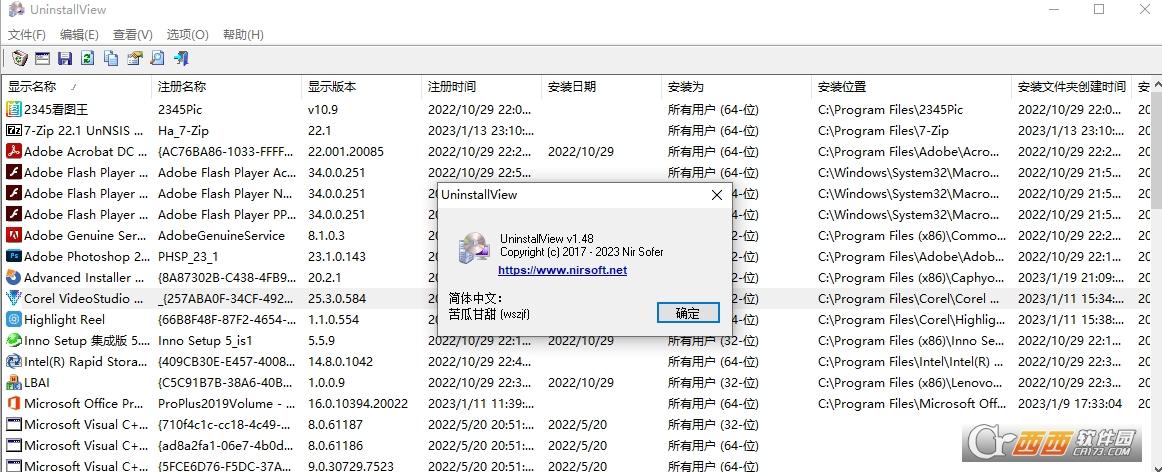Click Adobe Flash Player PP... registry name cell
The height and width of the screenshot is (472, 1162).
[x=226, y=215]
